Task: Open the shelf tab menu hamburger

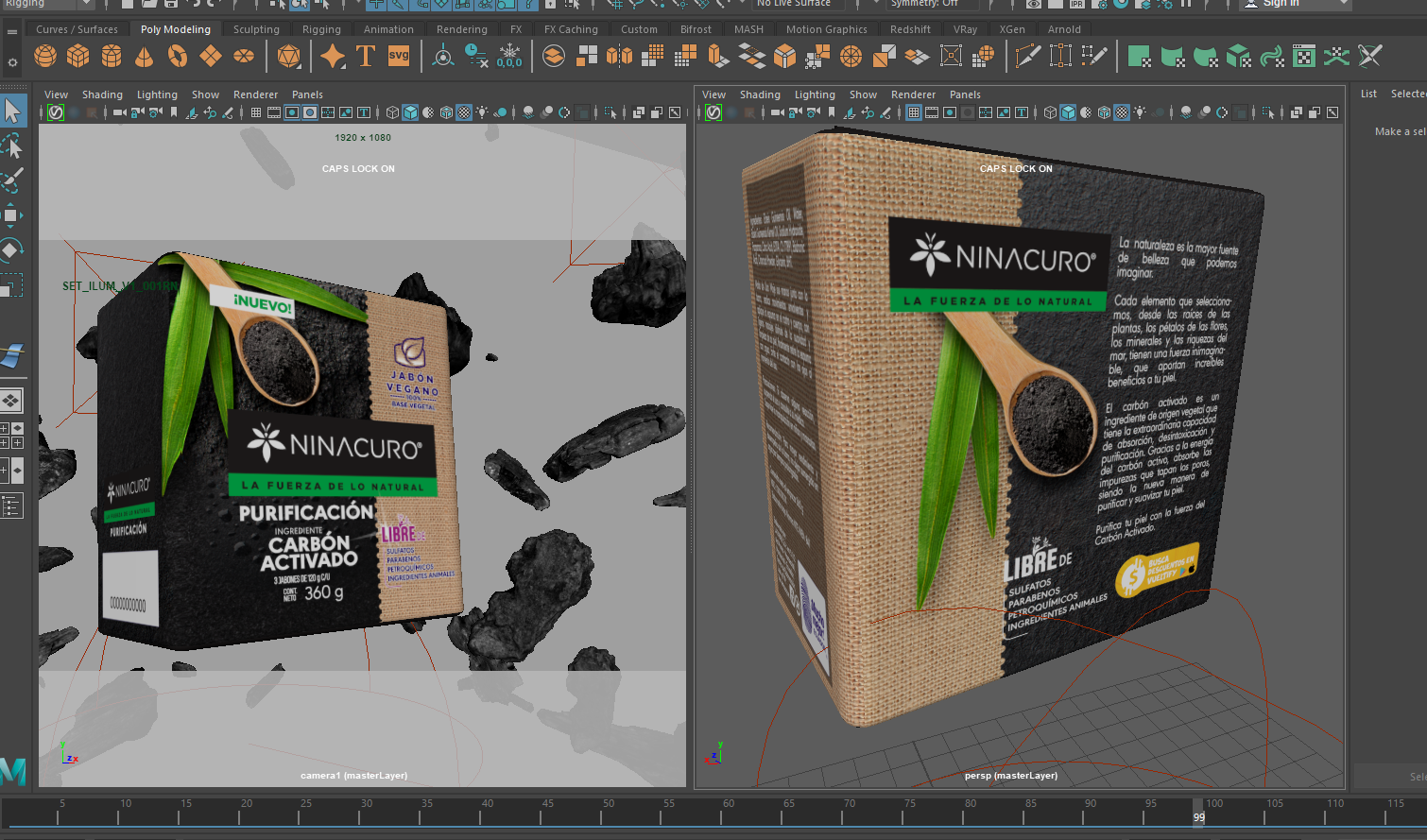Action: pos(12,31)
